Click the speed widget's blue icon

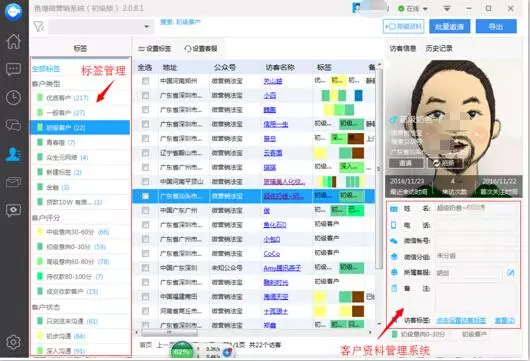[x=227, y=352]
